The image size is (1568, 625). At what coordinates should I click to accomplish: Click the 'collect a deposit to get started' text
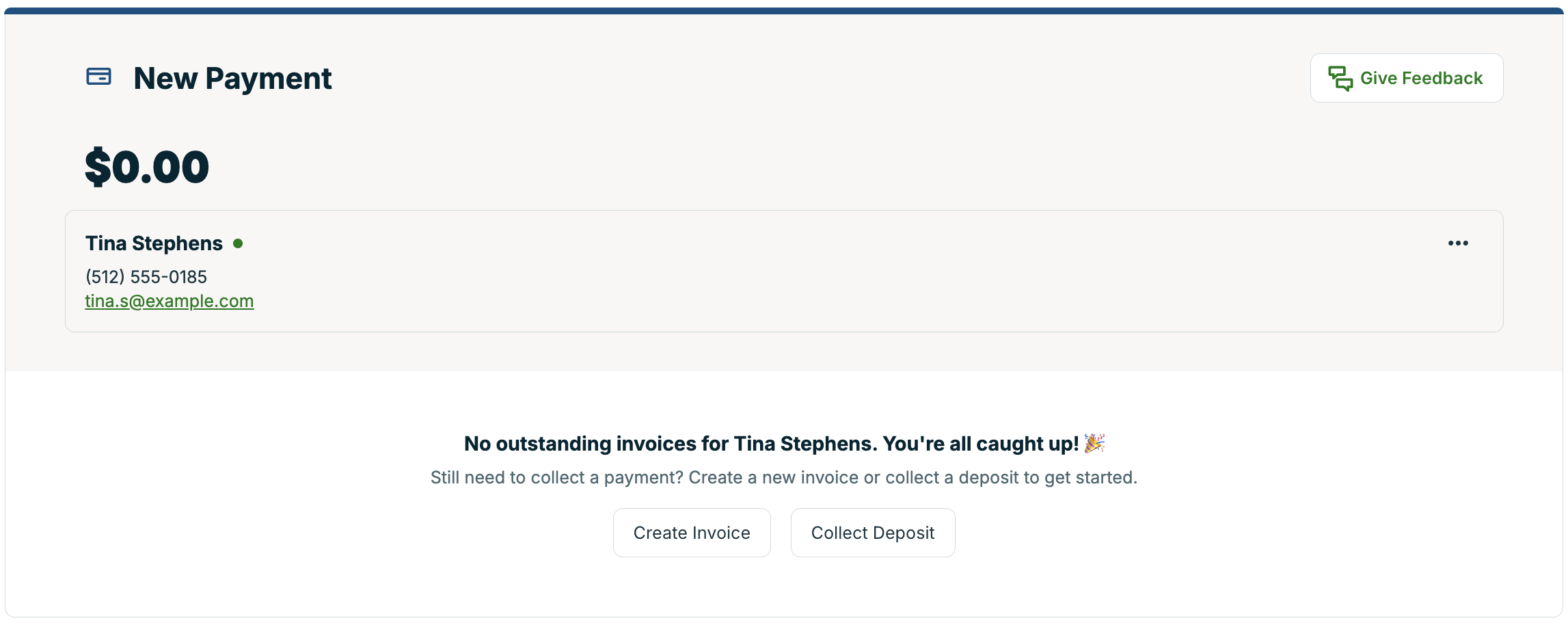[x=1010, y=477]
